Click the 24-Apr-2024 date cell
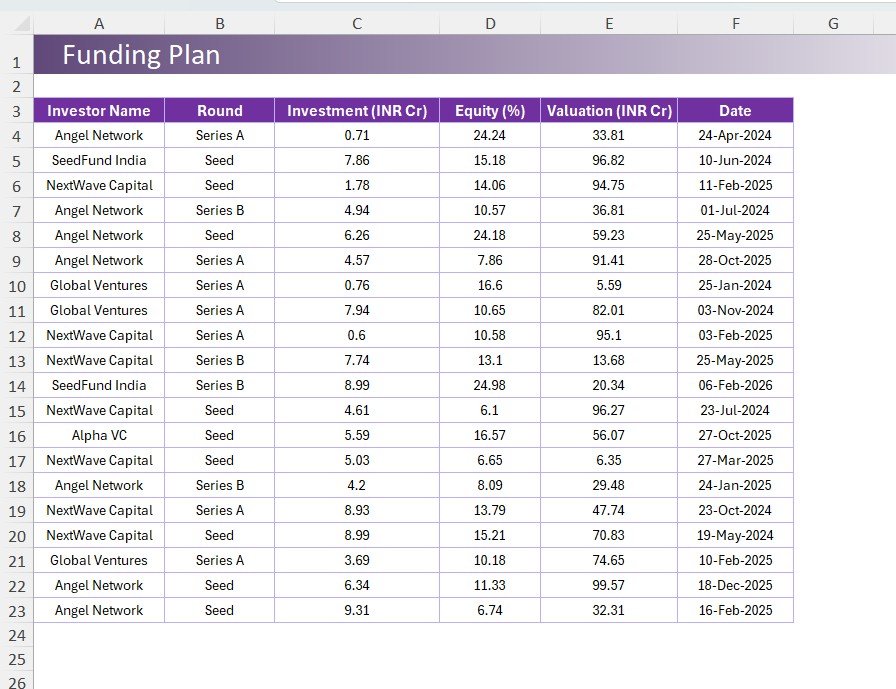 [x=735, y=135]
